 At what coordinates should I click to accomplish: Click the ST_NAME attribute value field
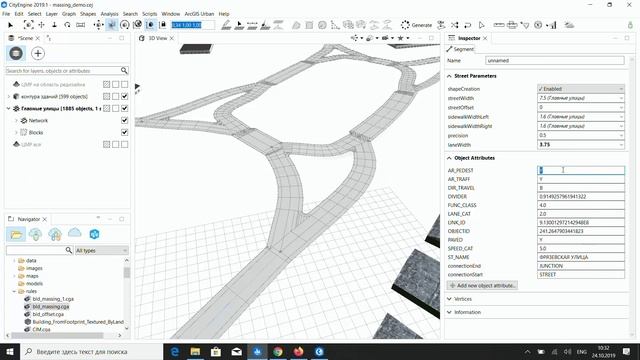click(x=580, y=257)
